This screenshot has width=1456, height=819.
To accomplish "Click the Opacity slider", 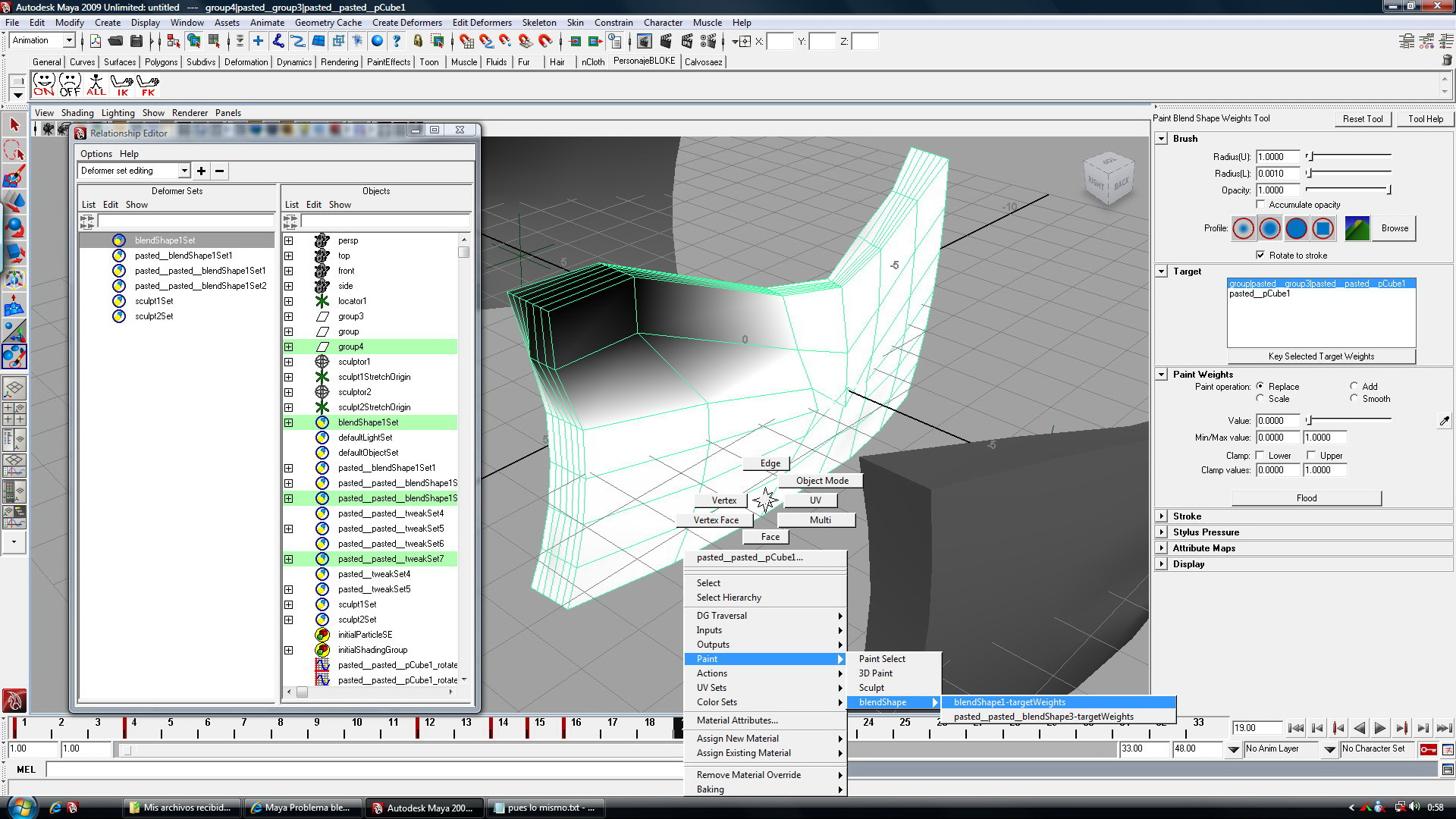I will tap(1348, 190).
